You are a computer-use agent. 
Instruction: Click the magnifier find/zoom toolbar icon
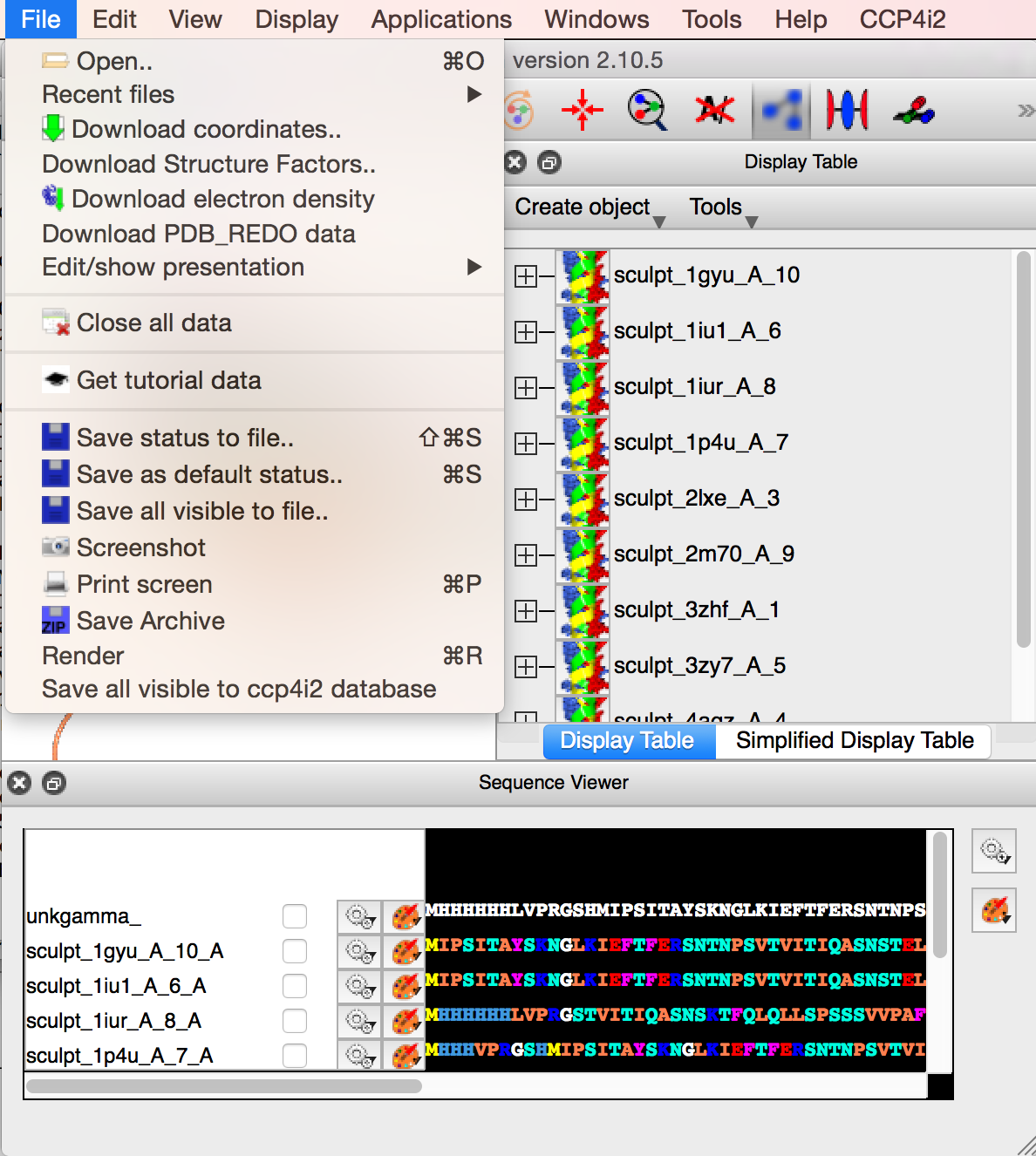(x=647, y=111)
